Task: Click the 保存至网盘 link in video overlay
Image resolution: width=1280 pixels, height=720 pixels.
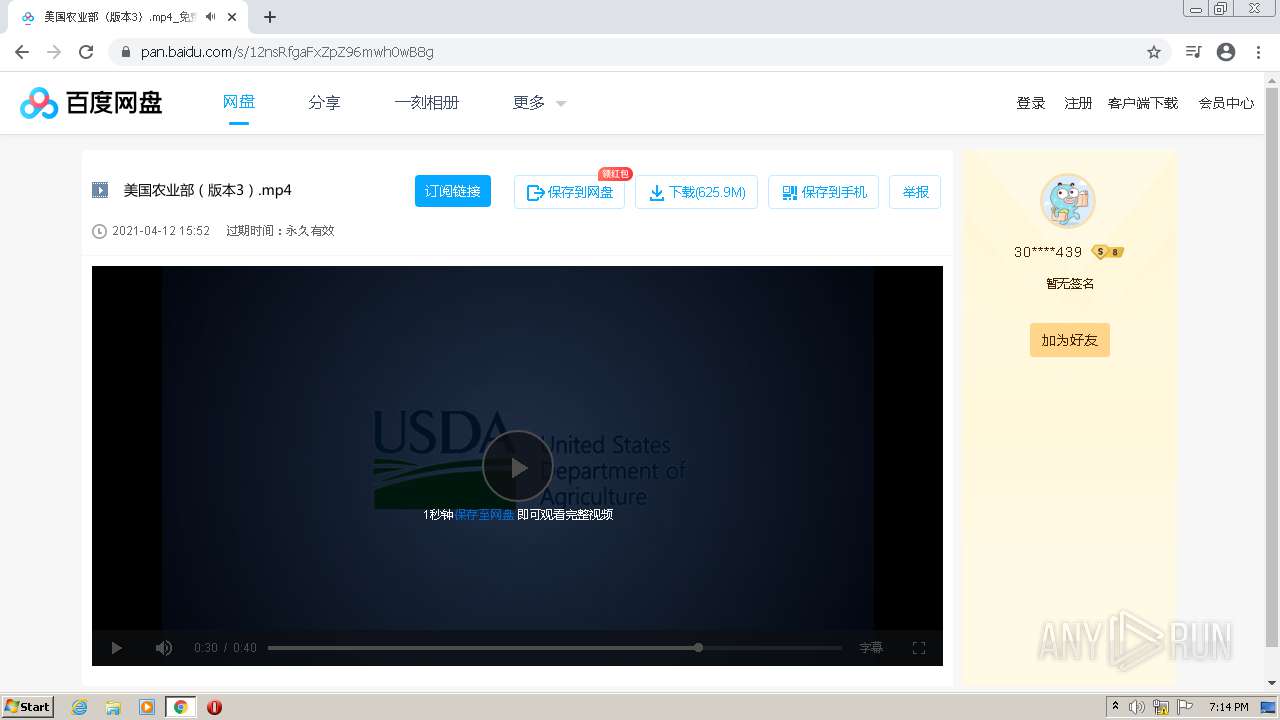Action: point(485,515)
